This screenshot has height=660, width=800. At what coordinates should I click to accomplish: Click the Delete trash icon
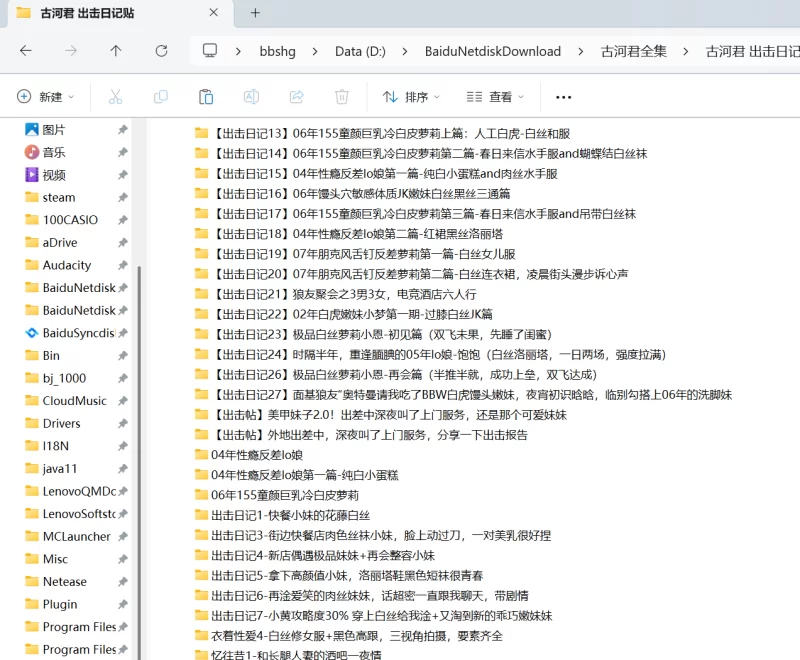(341, 97)
